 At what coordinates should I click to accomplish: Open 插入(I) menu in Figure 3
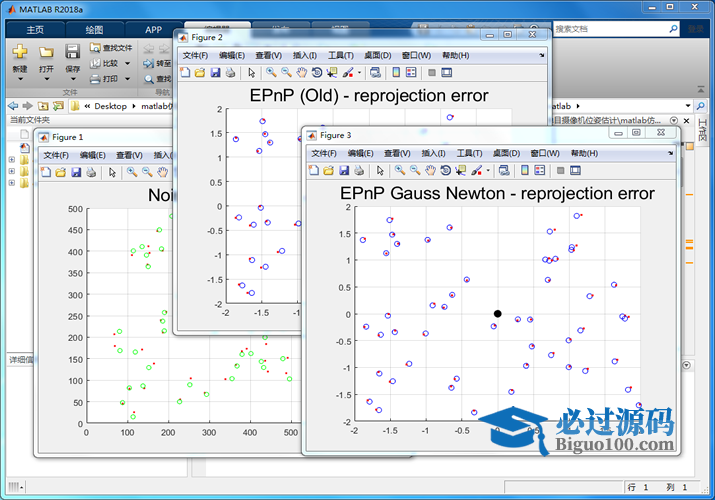click(x=433, y=153)
